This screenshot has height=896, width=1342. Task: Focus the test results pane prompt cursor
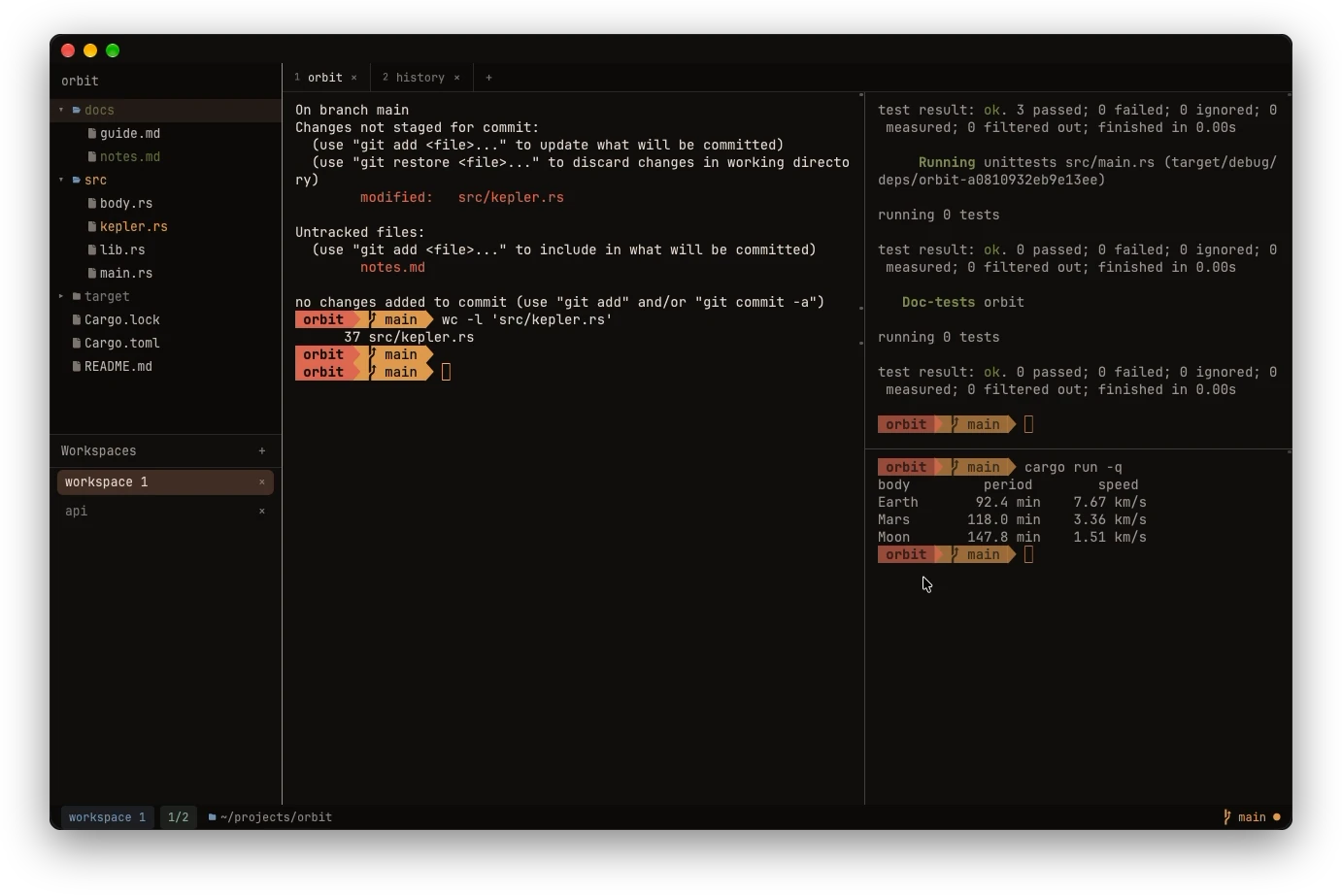point(1028,424)
